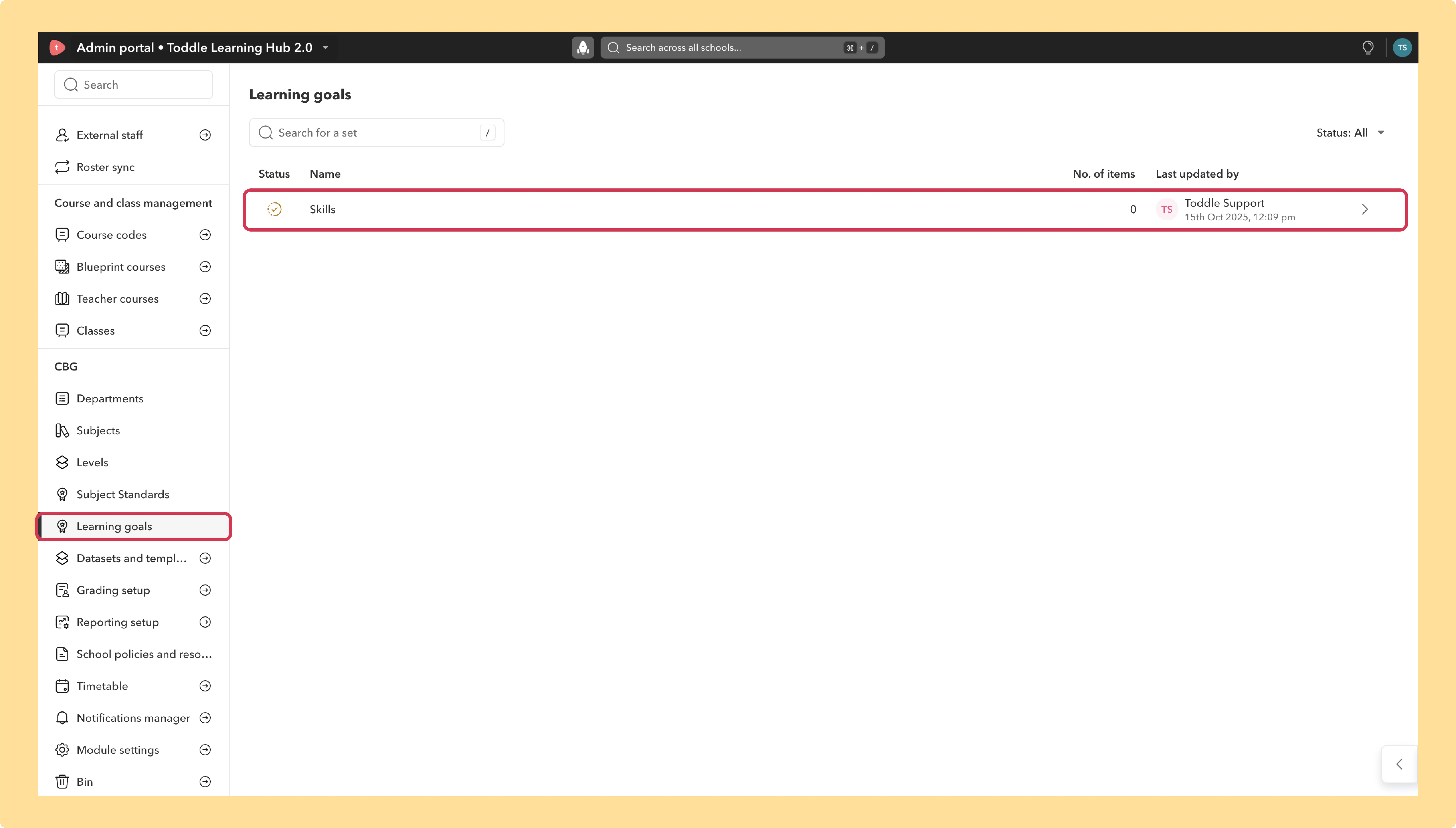Click the Search across all schools bar
The height and width of the screenshot is (828, 1456).
[x=743, y=48]
